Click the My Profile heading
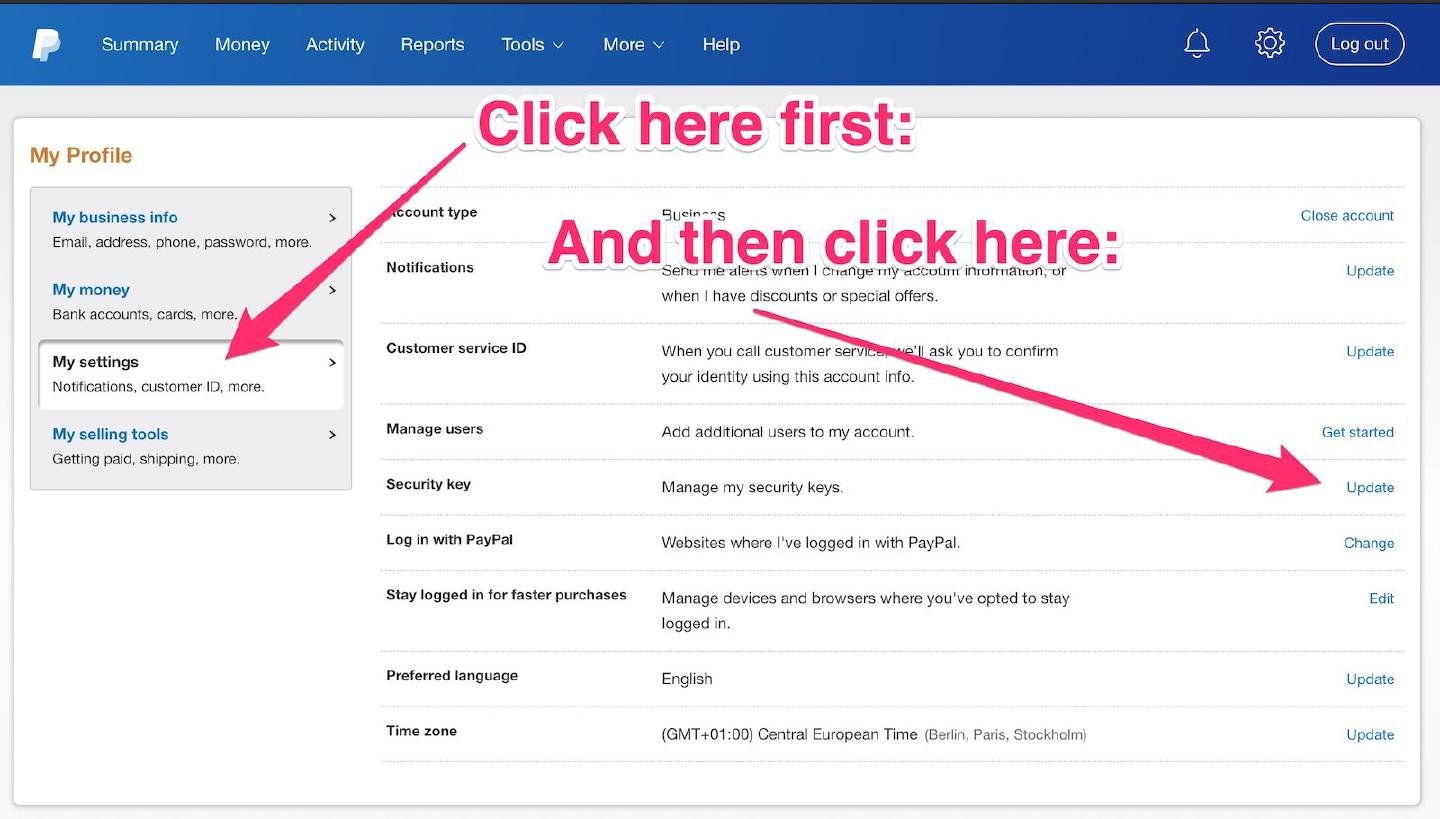The image size is (1440, 819). click(81, 155)
